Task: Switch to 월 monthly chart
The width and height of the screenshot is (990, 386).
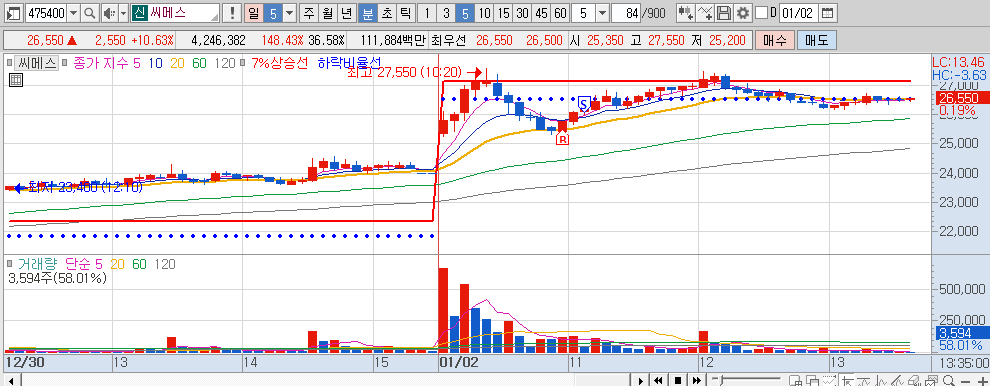Action: [x=327, y=13]
